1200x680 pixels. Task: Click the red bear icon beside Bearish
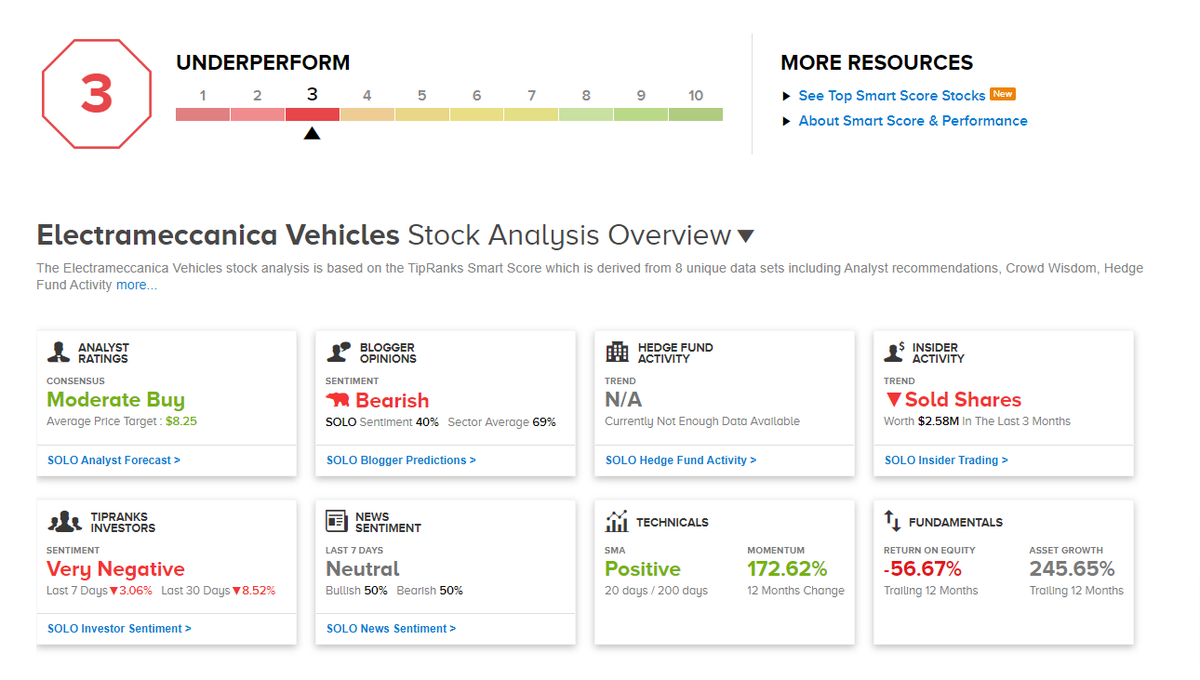(x=338, y=400)
